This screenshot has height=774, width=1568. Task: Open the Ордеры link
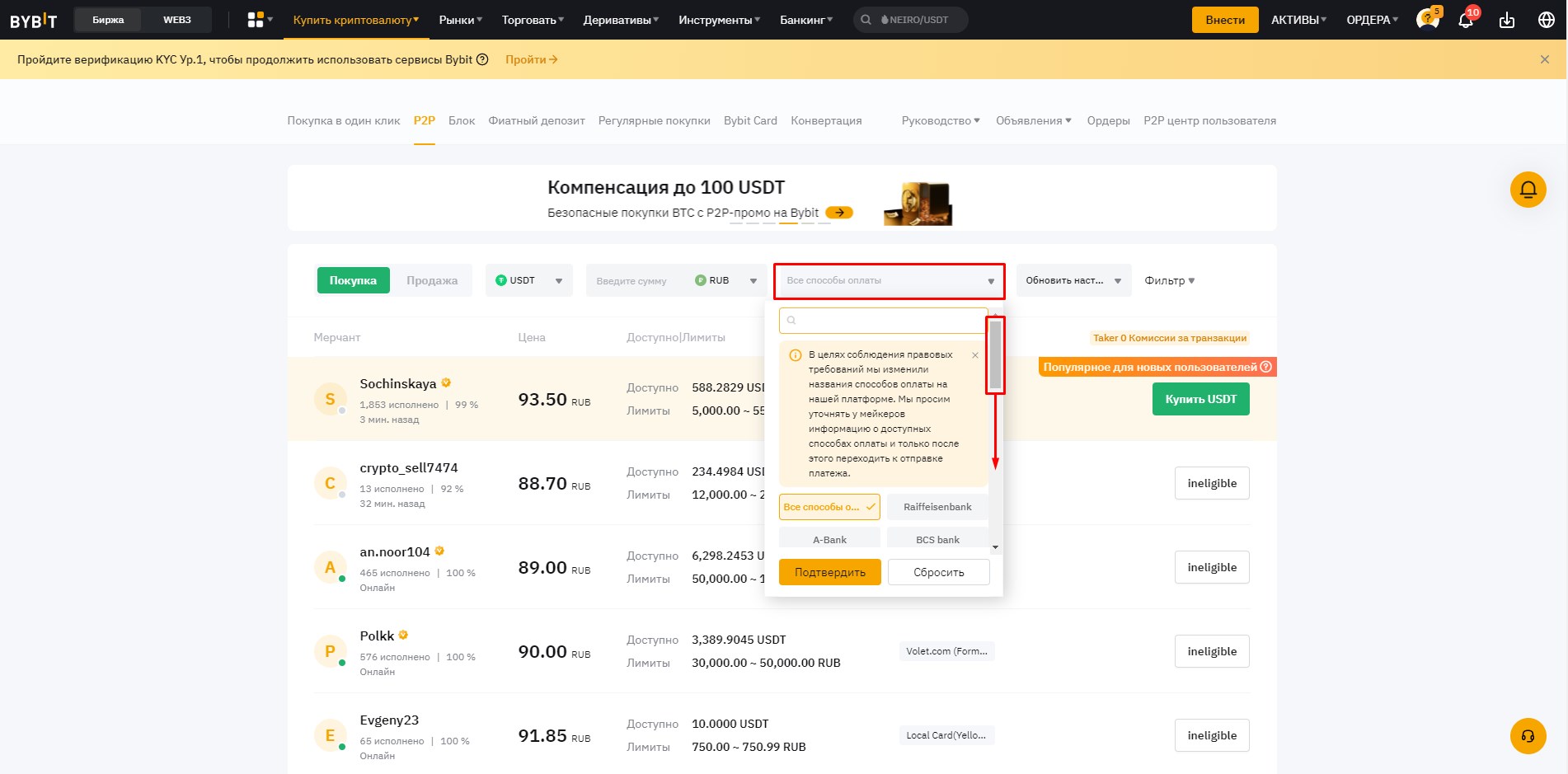click(x=1109, y=120)
